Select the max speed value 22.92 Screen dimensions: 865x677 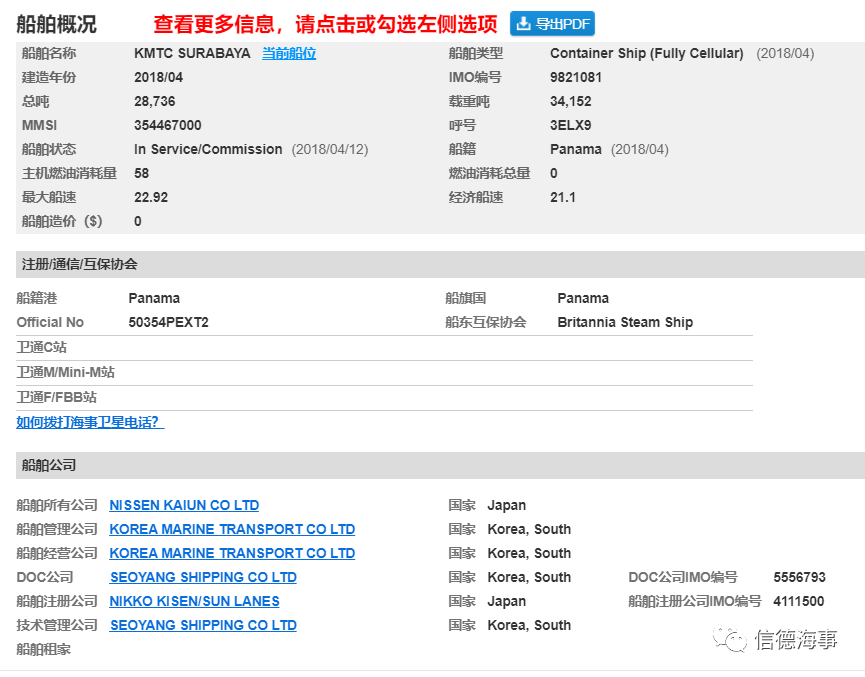coord(151,198)
